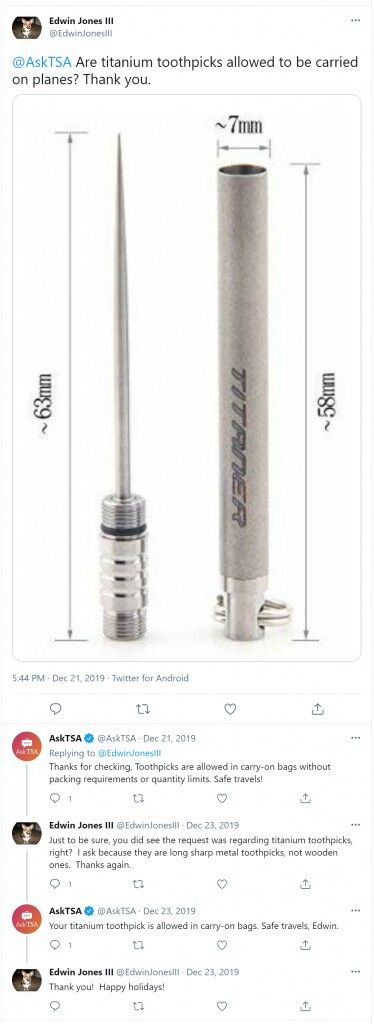Open AskTSA avatar on first reply
The height and width of the screenshot is (1024, 374).
point(27,747)
